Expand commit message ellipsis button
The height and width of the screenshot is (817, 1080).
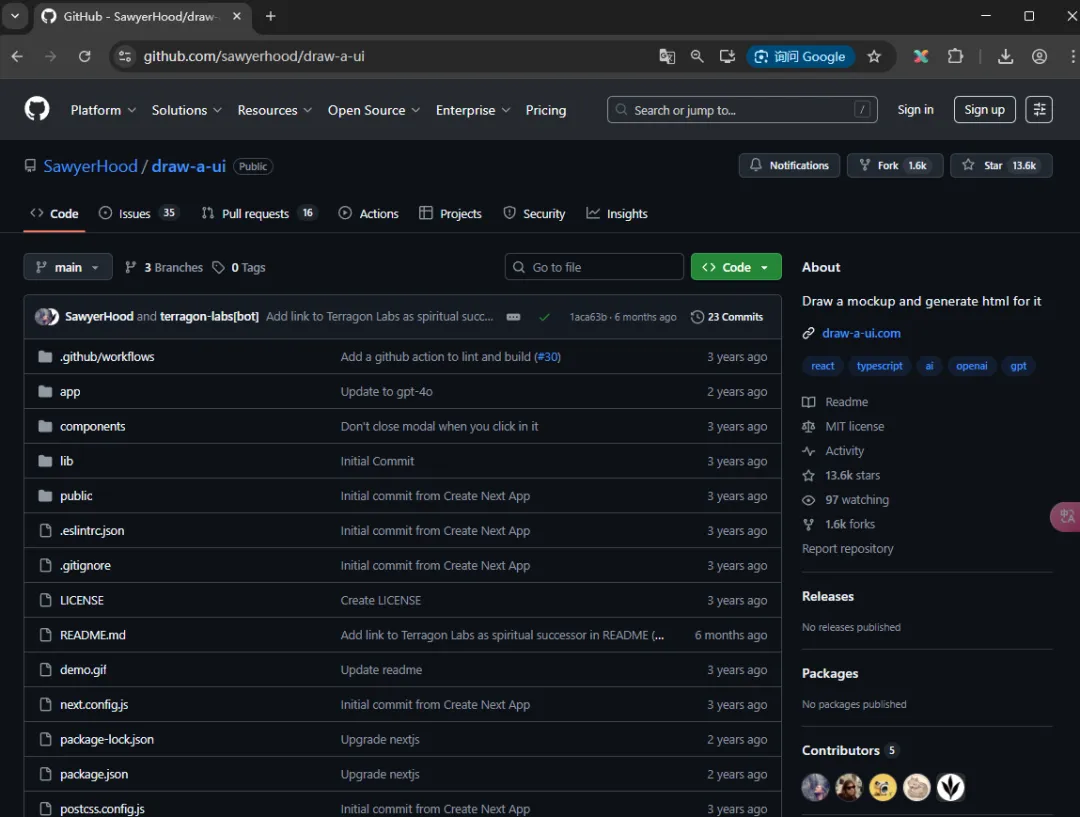pos(513,317)
